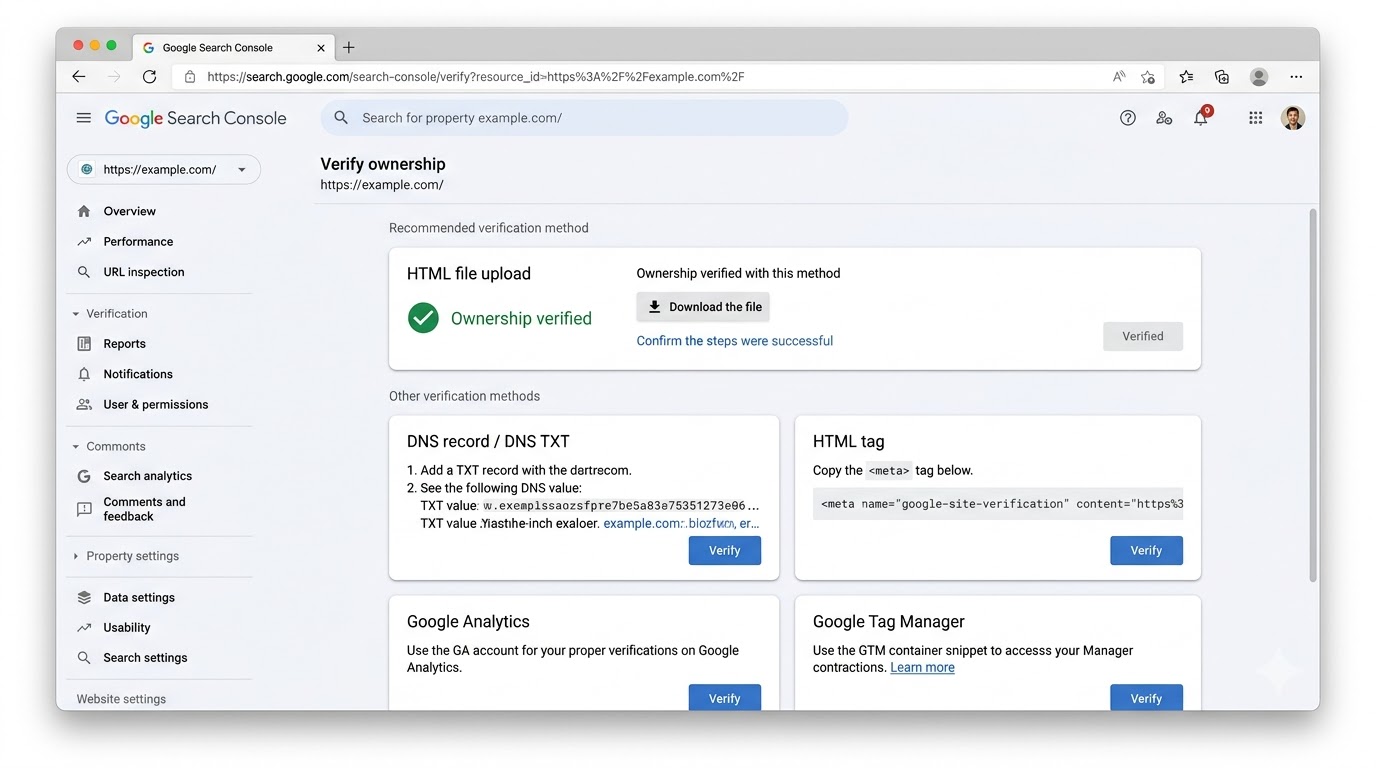Click Verify in the HTML tag card

click(1146, 551)
